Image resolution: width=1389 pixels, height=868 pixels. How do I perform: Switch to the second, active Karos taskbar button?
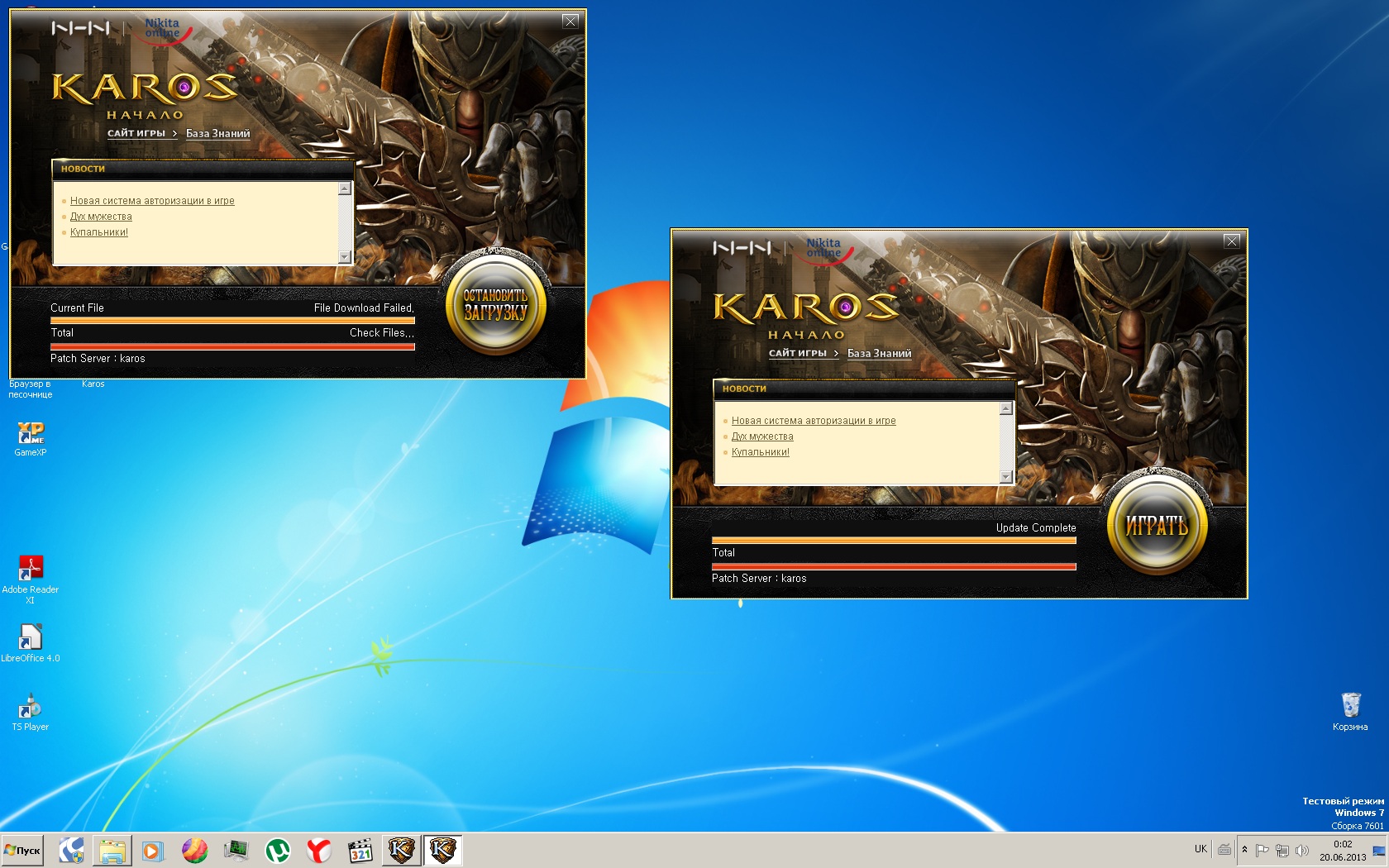[442, 850]
